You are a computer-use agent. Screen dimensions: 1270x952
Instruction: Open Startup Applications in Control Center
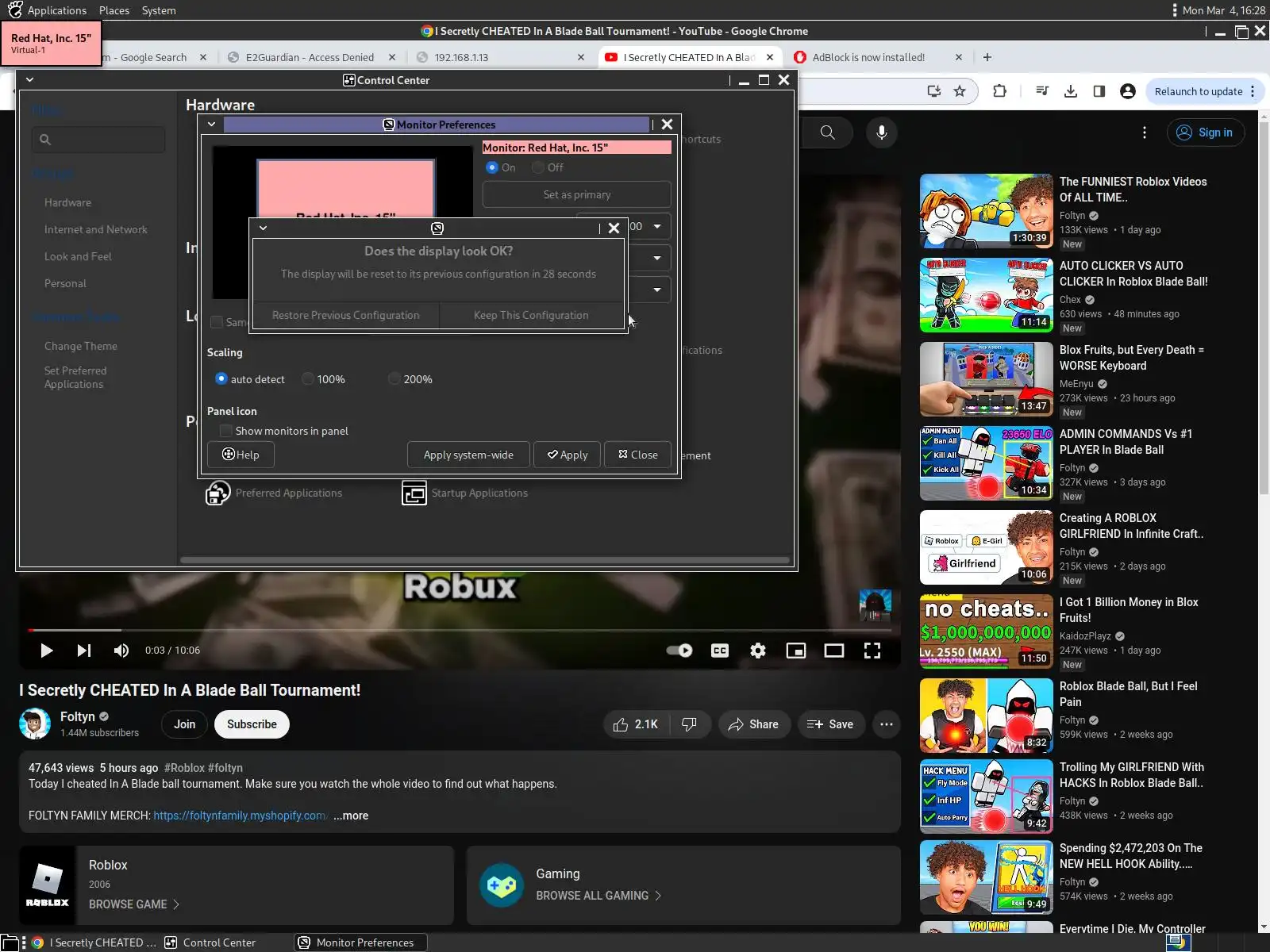pyautogui.click(x=464, y=493)
